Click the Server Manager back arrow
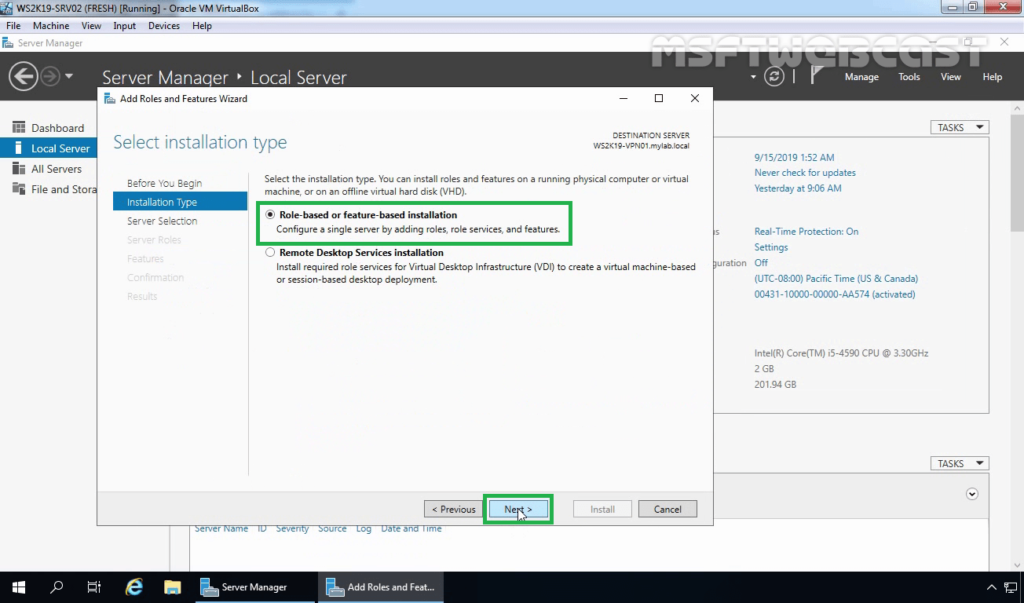 [23, 76]
